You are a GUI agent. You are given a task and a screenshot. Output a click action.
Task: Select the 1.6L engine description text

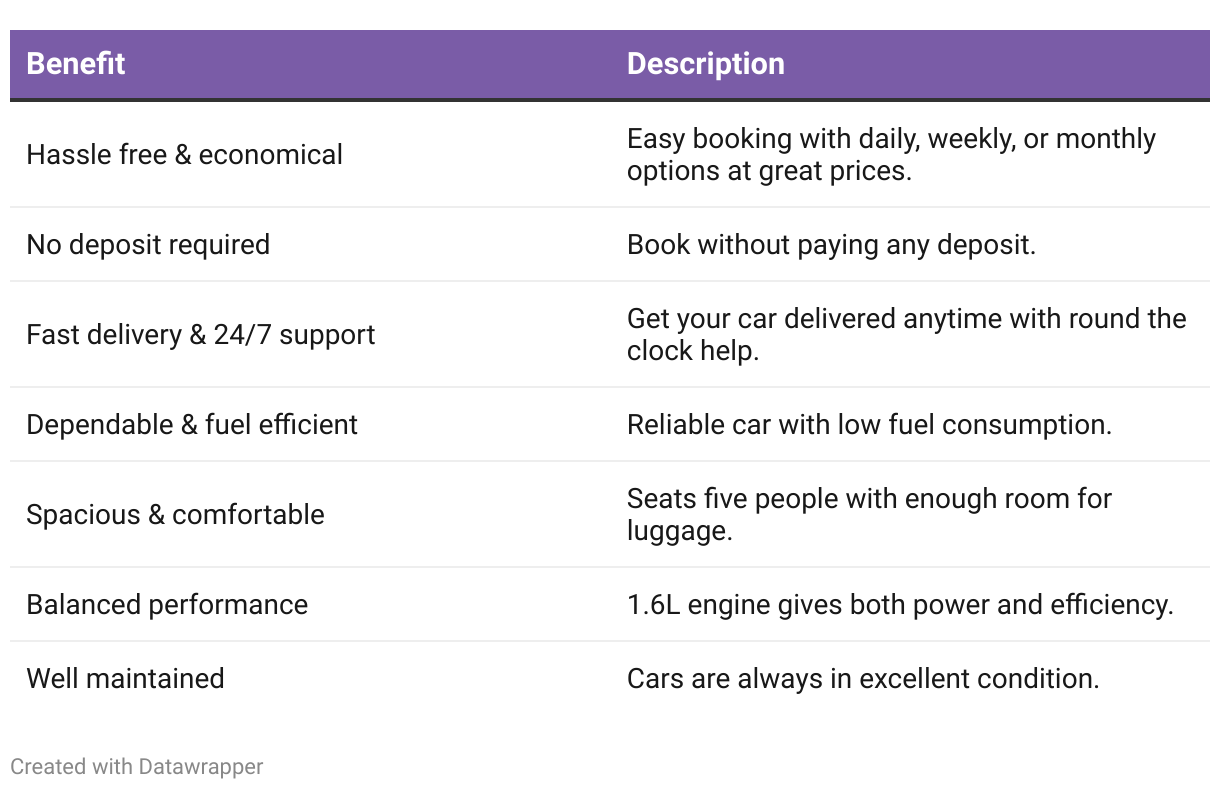900,605
